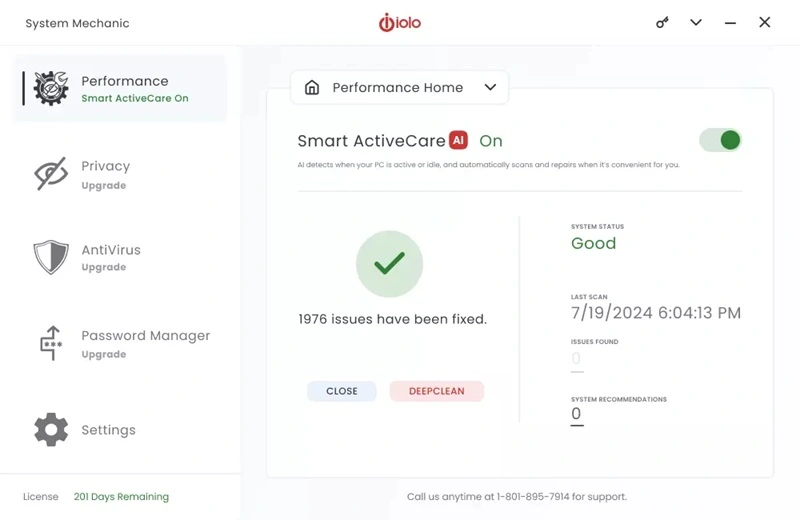Turn off the Smart ActiveCare switch

[720, 140]
